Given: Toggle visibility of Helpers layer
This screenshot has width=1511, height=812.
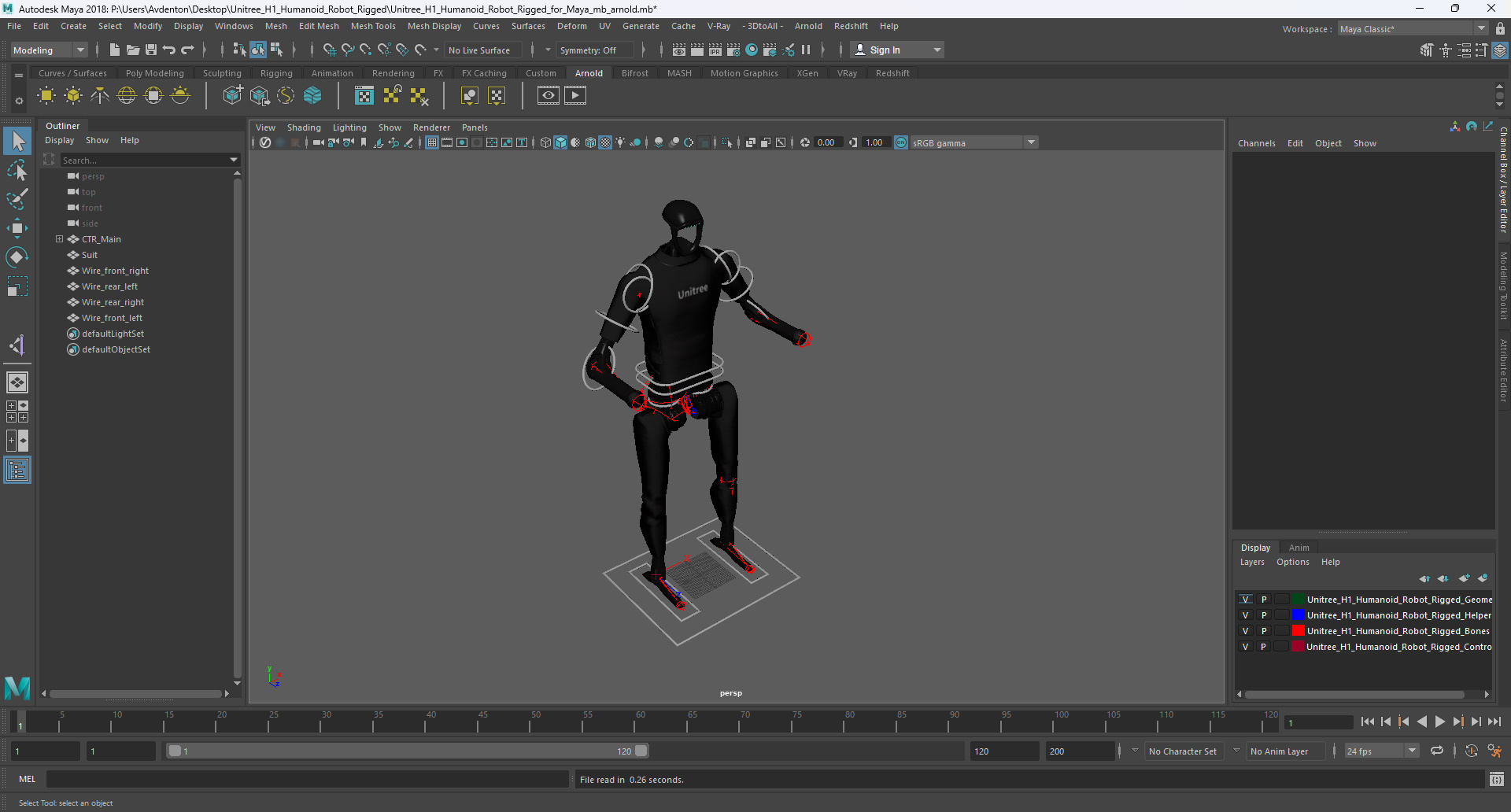Looking at the screenshot, I should pos(1245,615).
